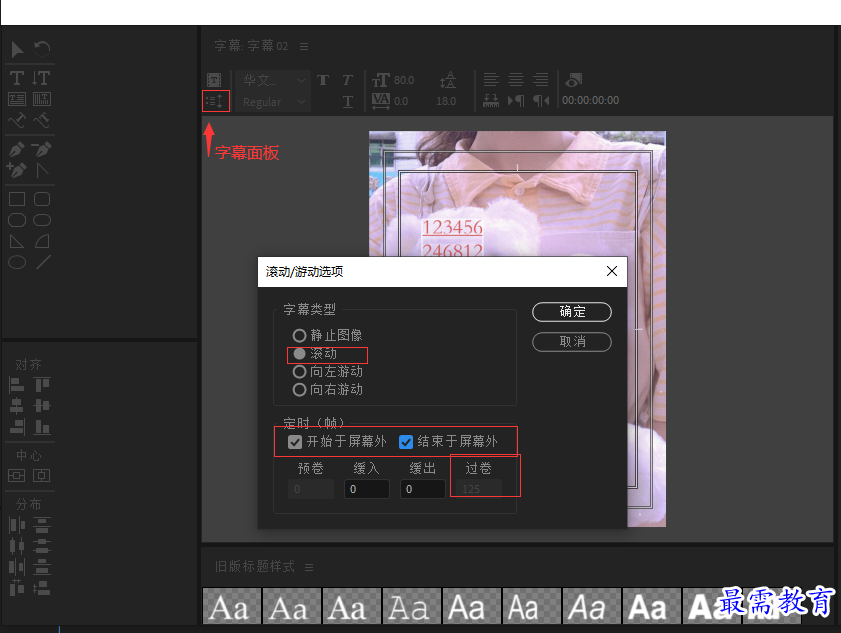Open the font family dropdown
This screenshot has height=633, width=841.
tap(272, 80)
